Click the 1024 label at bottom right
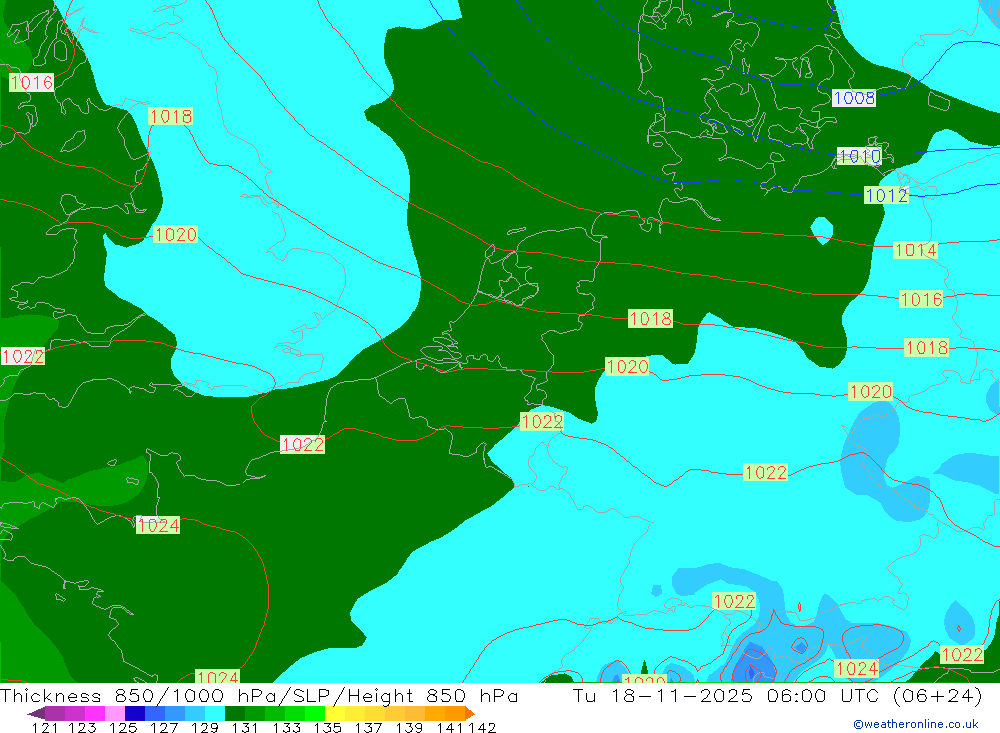The image size is (1000, 733). click(857, 669)
